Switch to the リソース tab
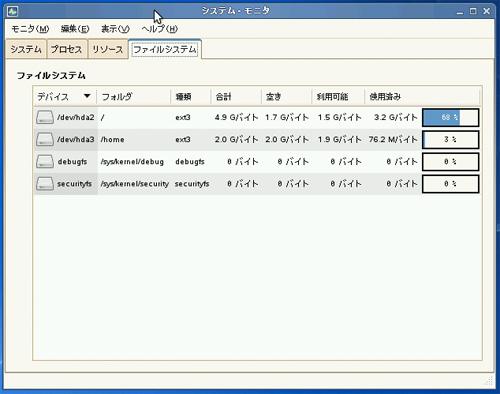500x394 pixels. pyautogui.click(x=108, y=49)
